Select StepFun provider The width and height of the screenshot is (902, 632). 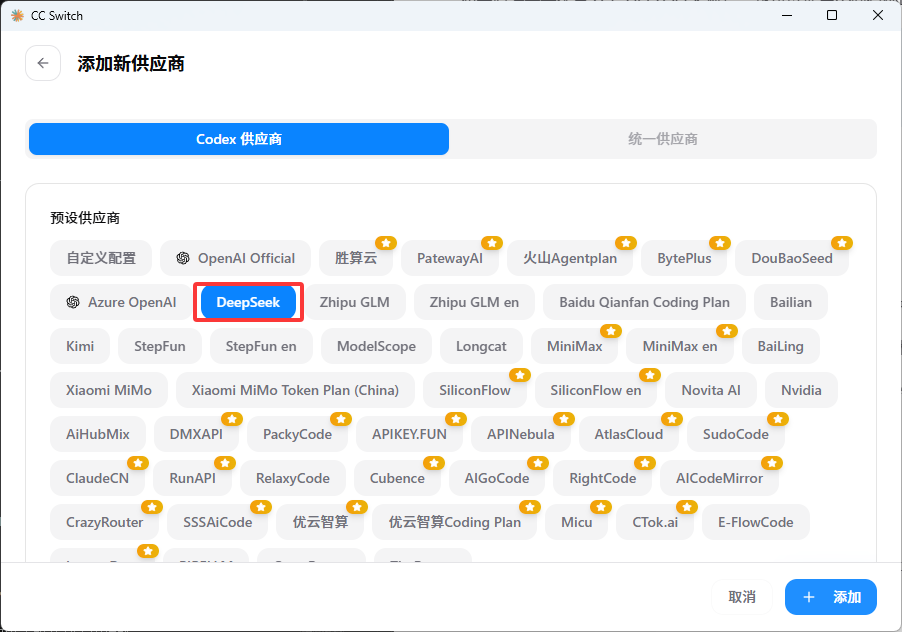(x=160, y=346)
